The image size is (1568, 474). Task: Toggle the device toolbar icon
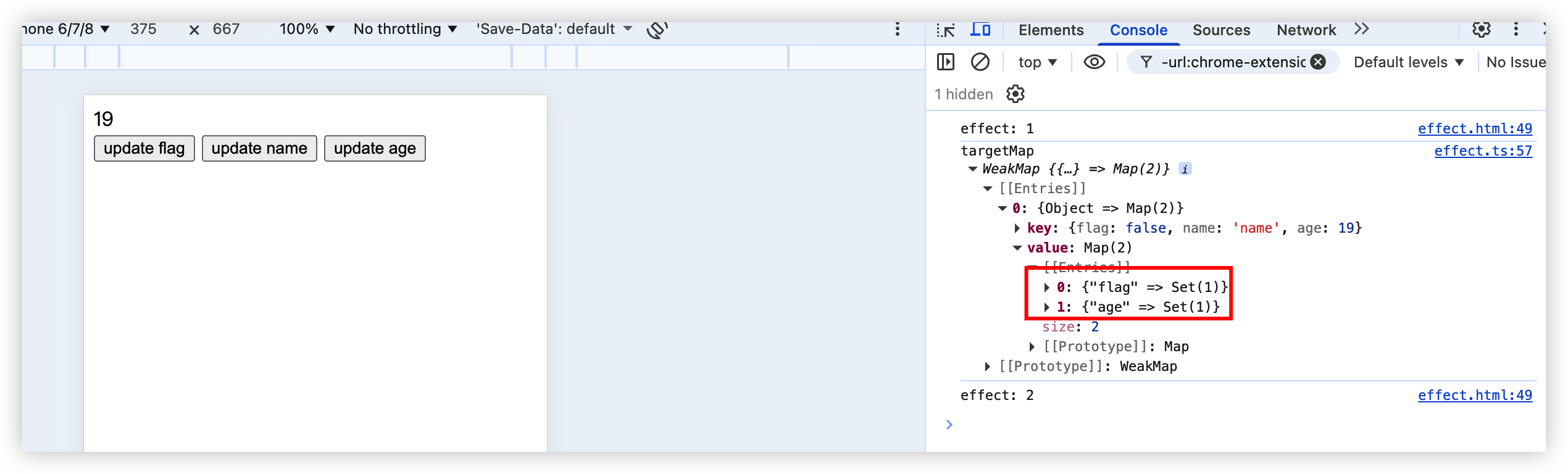pos(980,30)
